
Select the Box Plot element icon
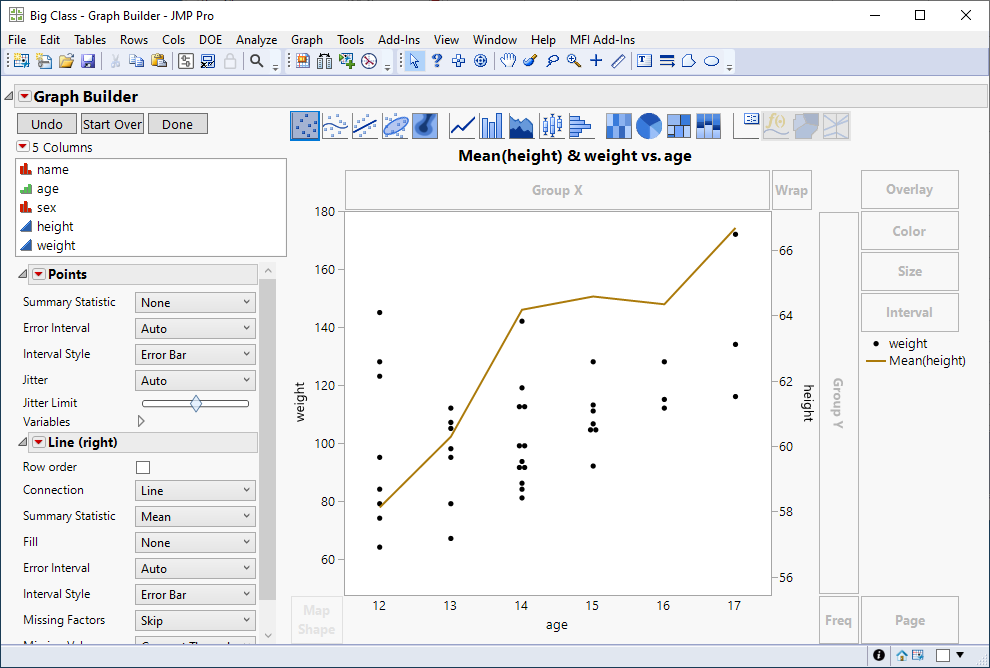(552, 126)
